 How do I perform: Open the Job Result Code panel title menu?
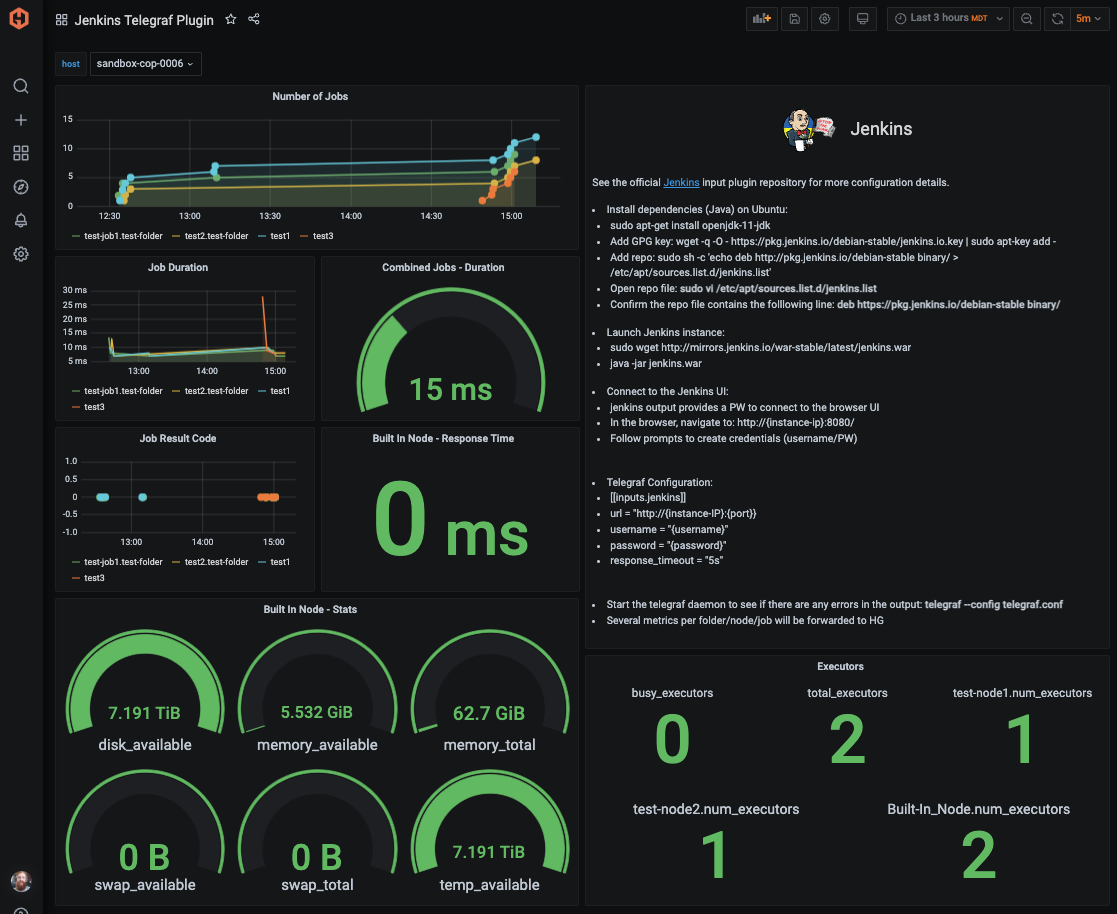178,438
